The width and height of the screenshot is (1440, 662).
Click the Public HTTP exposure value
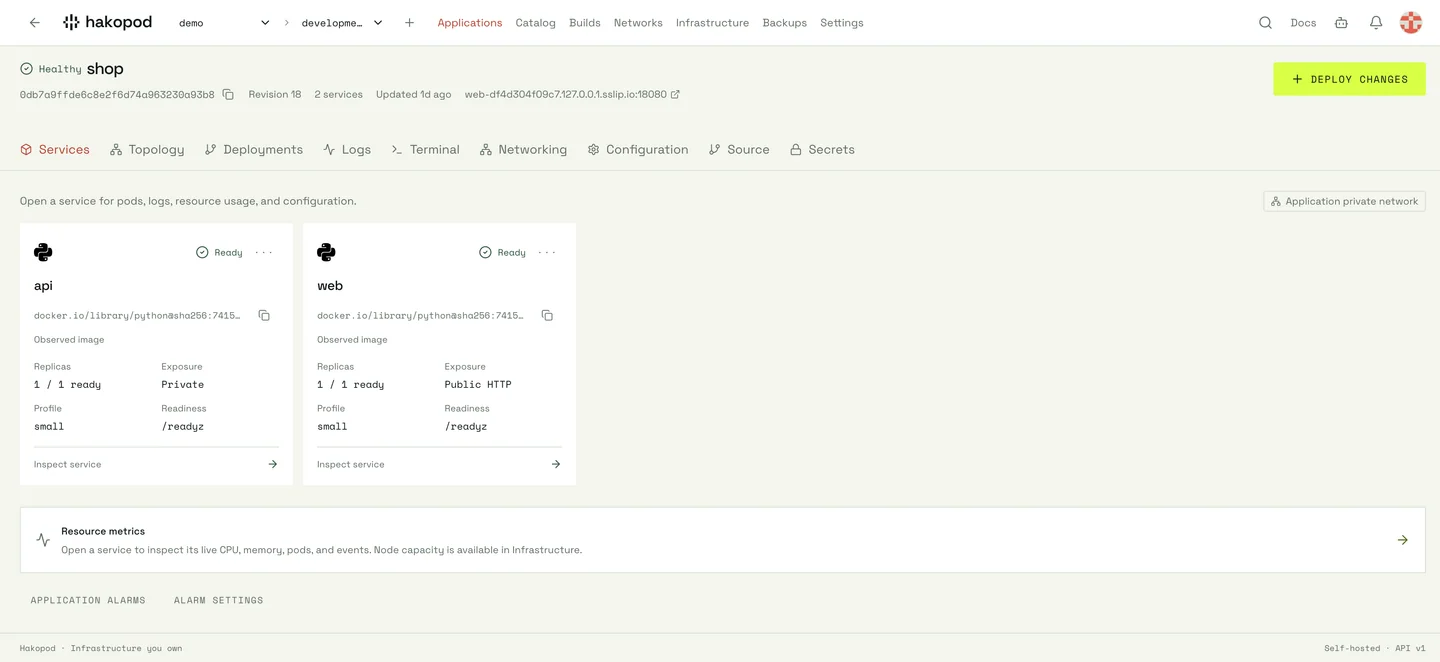click(478, 384)
